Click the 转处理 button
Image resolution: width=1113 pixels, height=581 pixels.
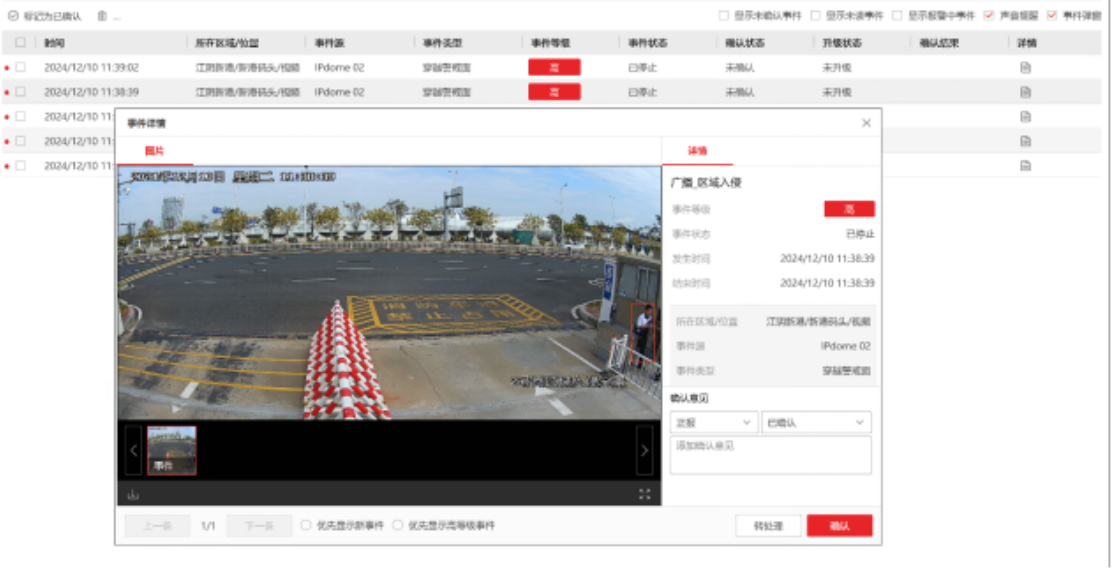click(x=768, y=526)
